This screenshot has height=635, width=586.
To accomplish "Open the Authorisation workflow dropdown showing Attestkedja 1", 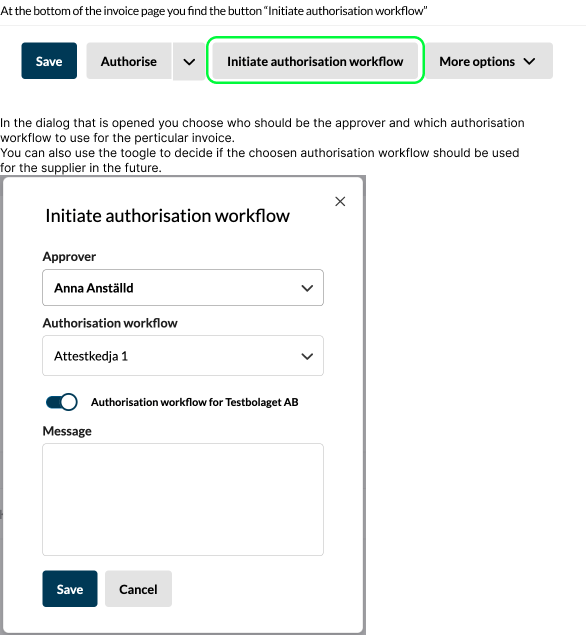I will pyautogui.click(x=183, y=356).
